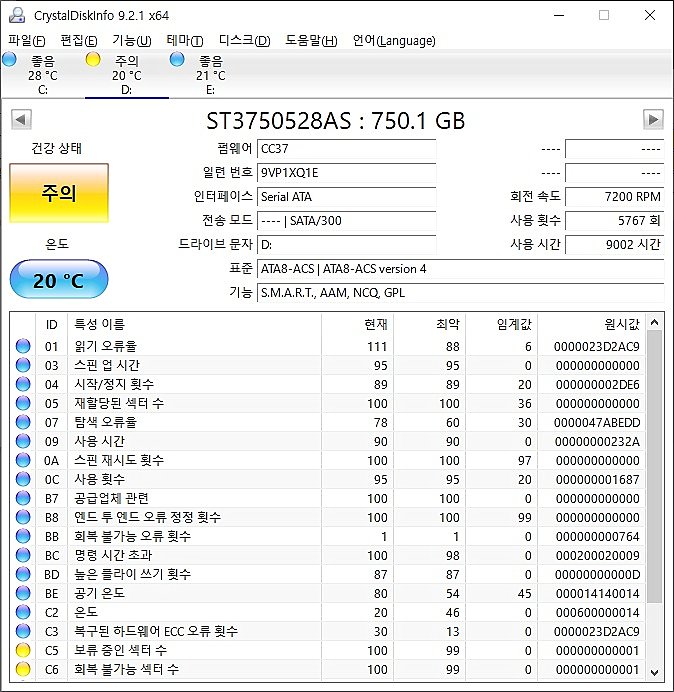Open the 도움말(H) menu

coord(311,41)
